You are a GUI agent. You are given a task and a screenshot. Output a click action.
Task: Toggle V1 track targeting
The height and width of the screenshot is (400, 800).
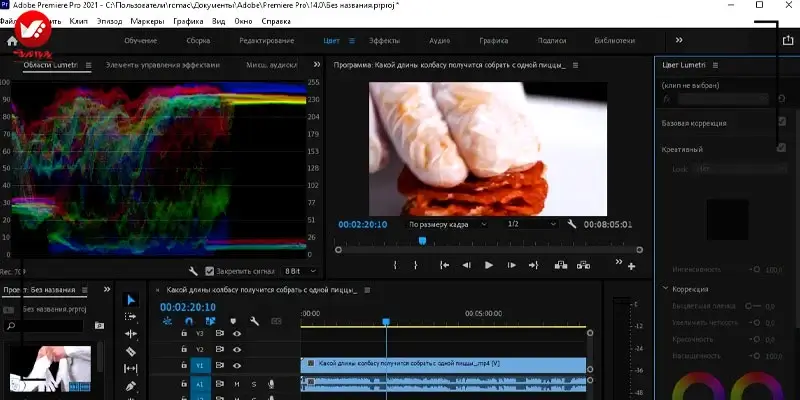200,365
